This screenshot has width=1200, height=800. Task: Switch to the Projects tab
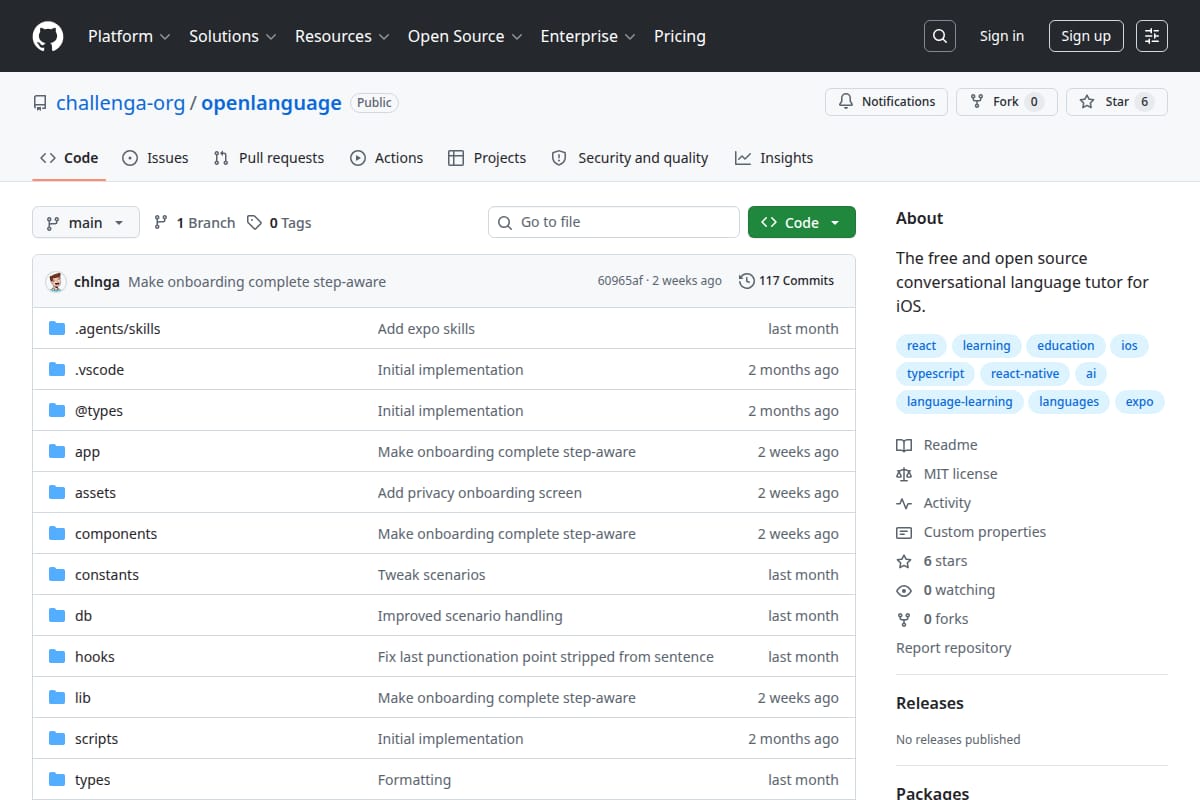point(487,158)
